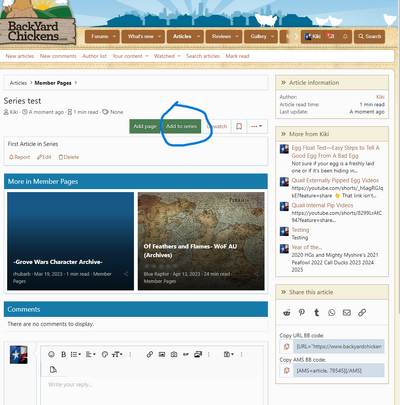Viewport: 400px width, 405px height.
Task: Open the Reviews tab
Action: [x=221, y=36]
